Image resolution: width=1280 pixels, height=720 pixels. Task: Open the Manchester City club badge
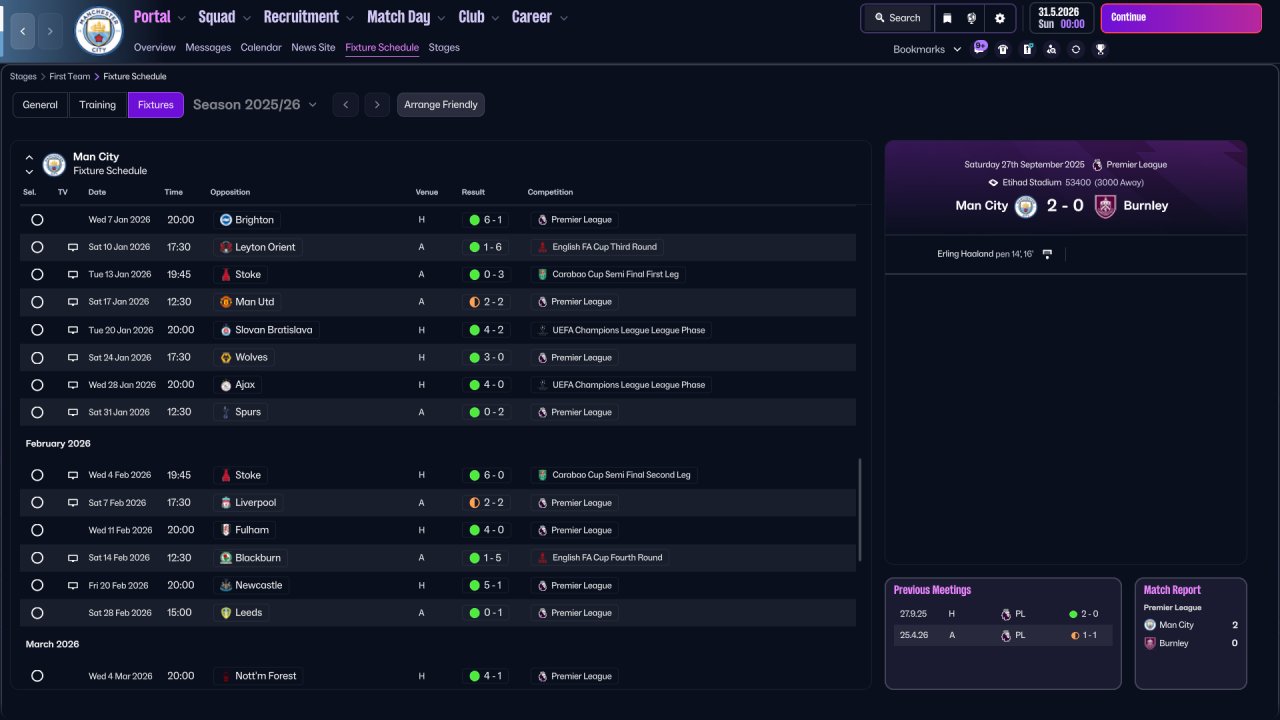99,31
